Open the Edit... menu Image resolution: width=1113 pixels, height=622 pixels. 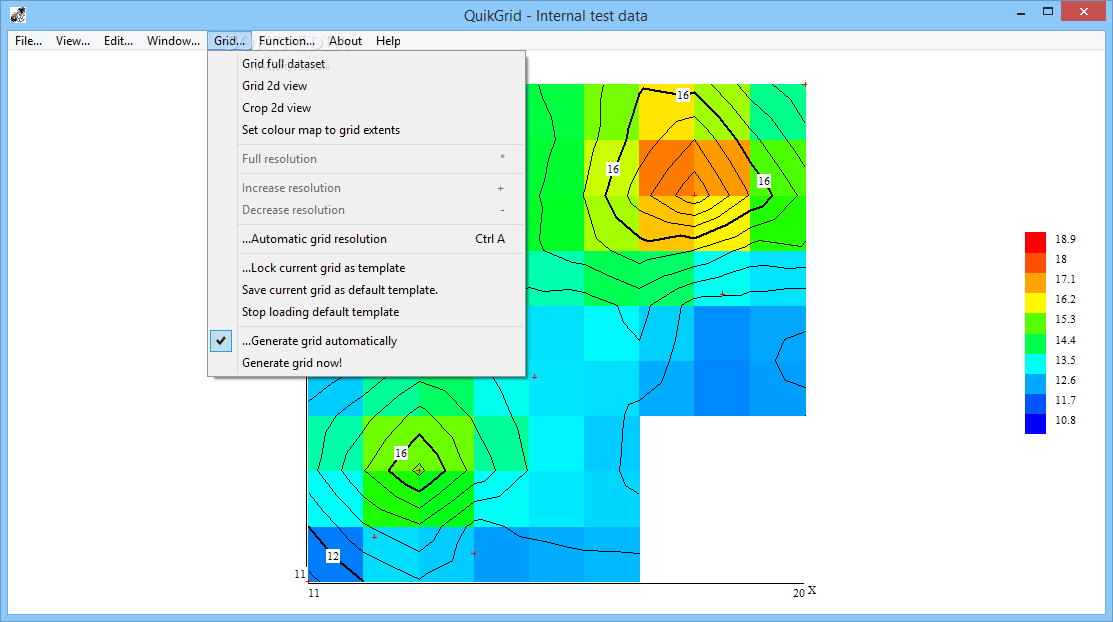(x=118, y=41)
